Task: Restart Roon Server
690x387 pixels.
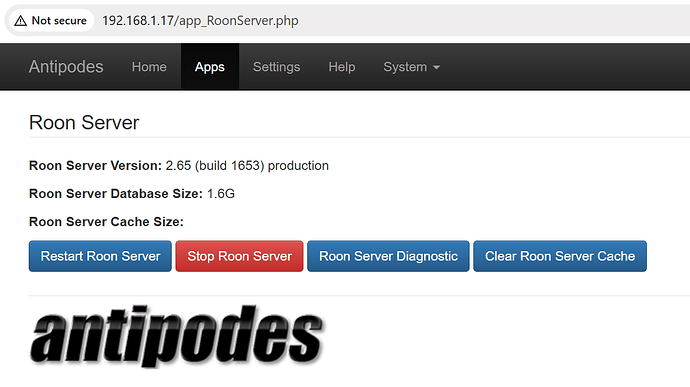Action: [x=100, y=256]
